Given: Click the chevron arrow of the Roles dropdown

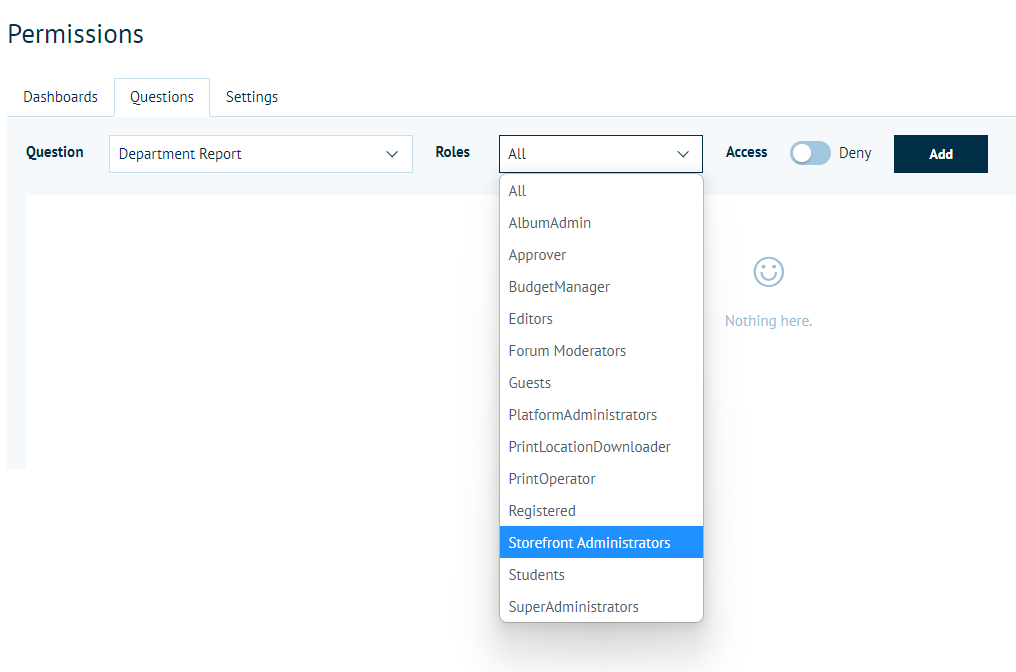Looking at the screenshot, I should coord(683,154).
